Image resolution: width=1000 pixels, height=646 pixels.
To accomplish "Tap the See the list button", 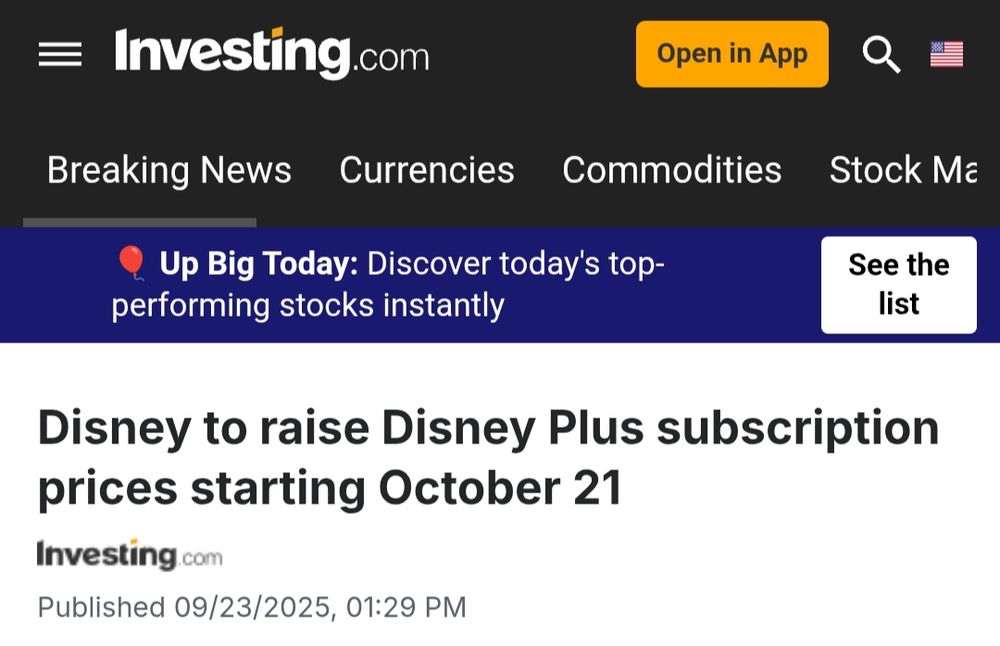I will coord(898,284).
